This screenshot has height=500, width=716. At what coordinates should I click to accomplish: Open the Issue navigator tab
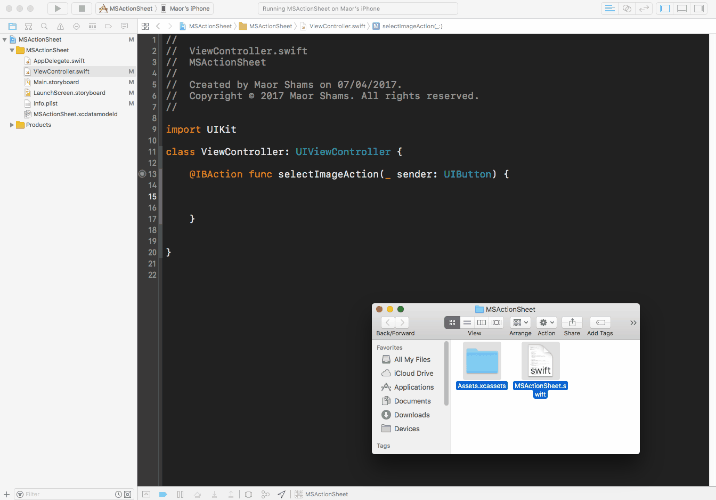click(x=60, y=26)
